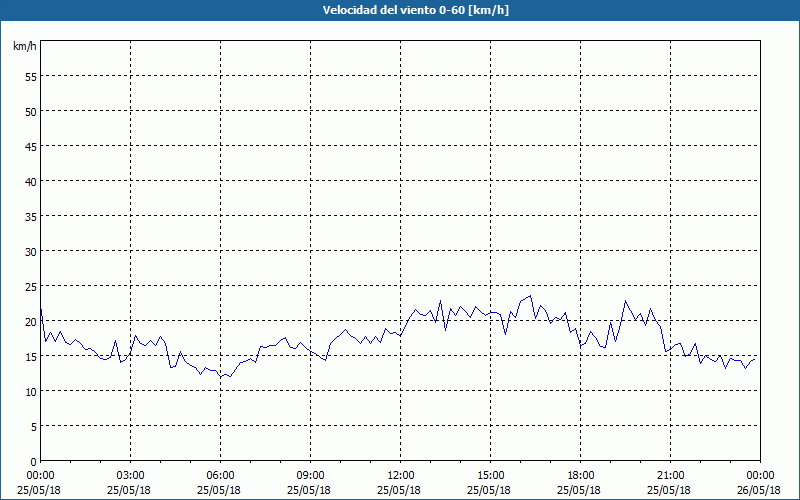The width and height of the screenshot is (800, 500).
Task: Select the y-axis value "40"
Action: [x=31, y=182]
